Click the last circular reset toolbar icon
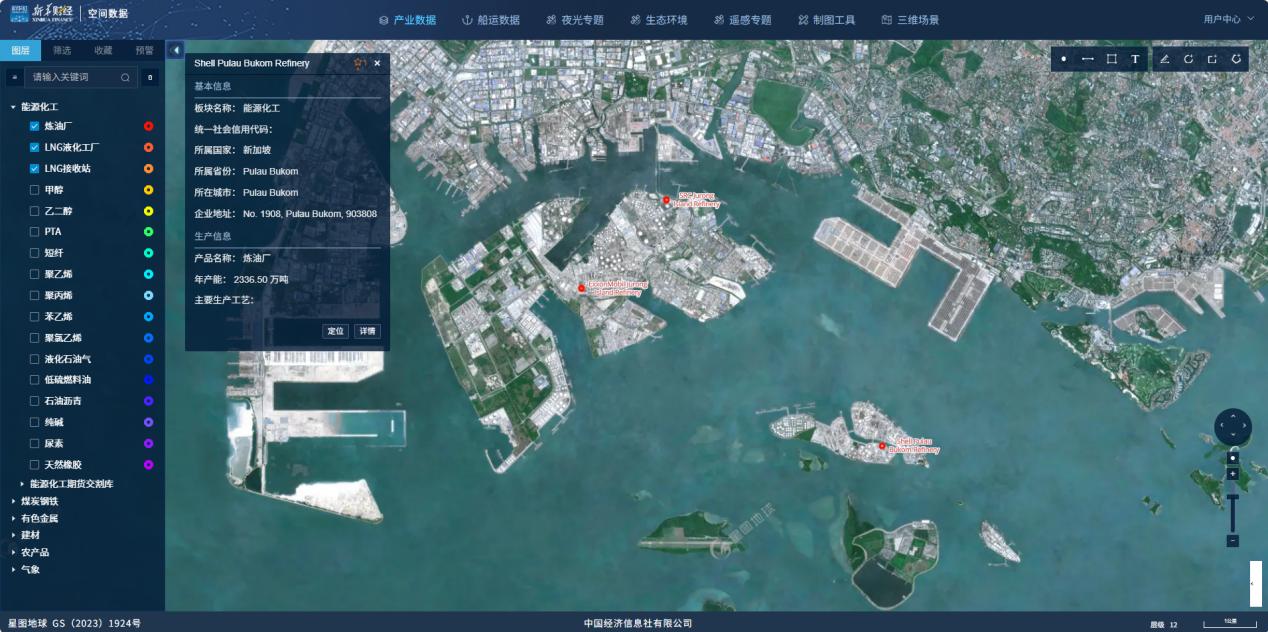This screenshot has height=632, width=1268. [1236, 59]
